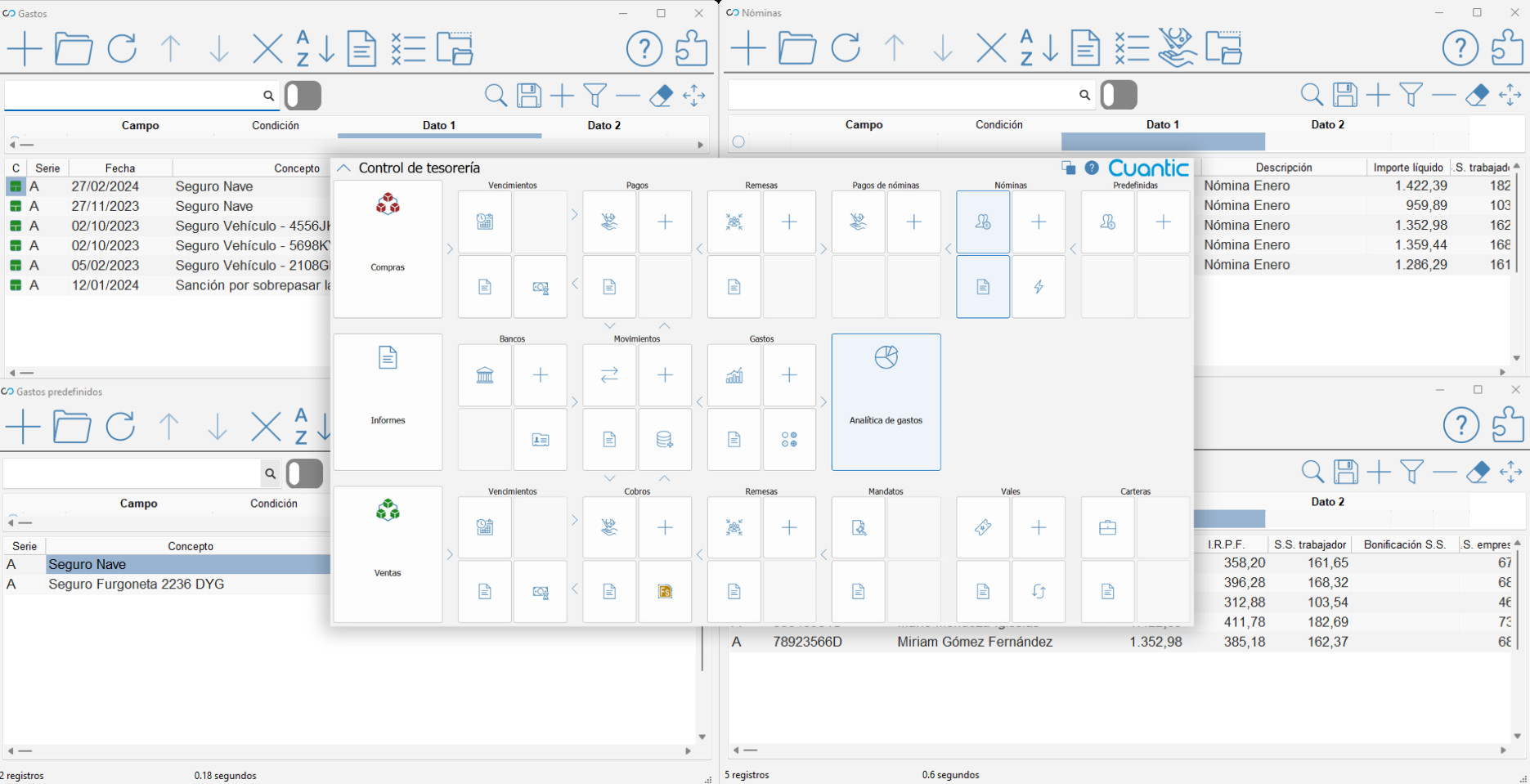Open Gastos chart icon in treasury panel

[x=734, y=375]
